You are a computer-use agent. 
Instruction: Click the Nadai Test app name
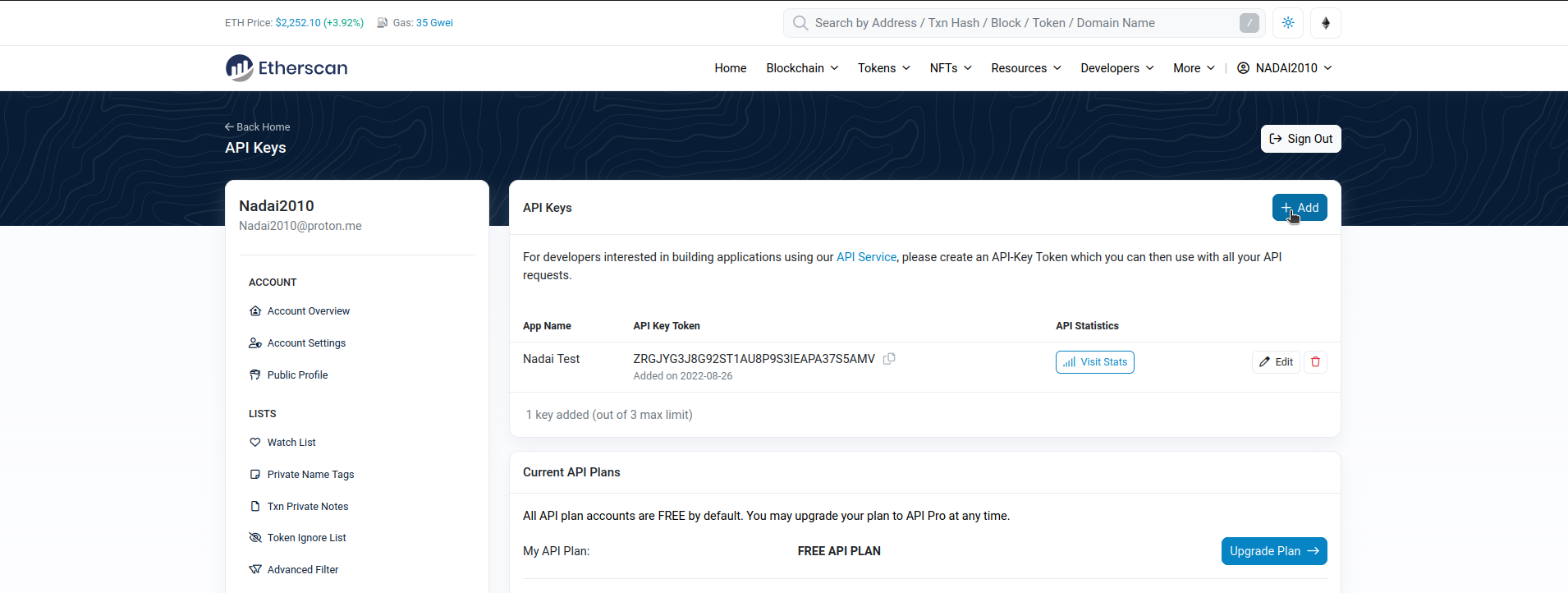point(551,359)
